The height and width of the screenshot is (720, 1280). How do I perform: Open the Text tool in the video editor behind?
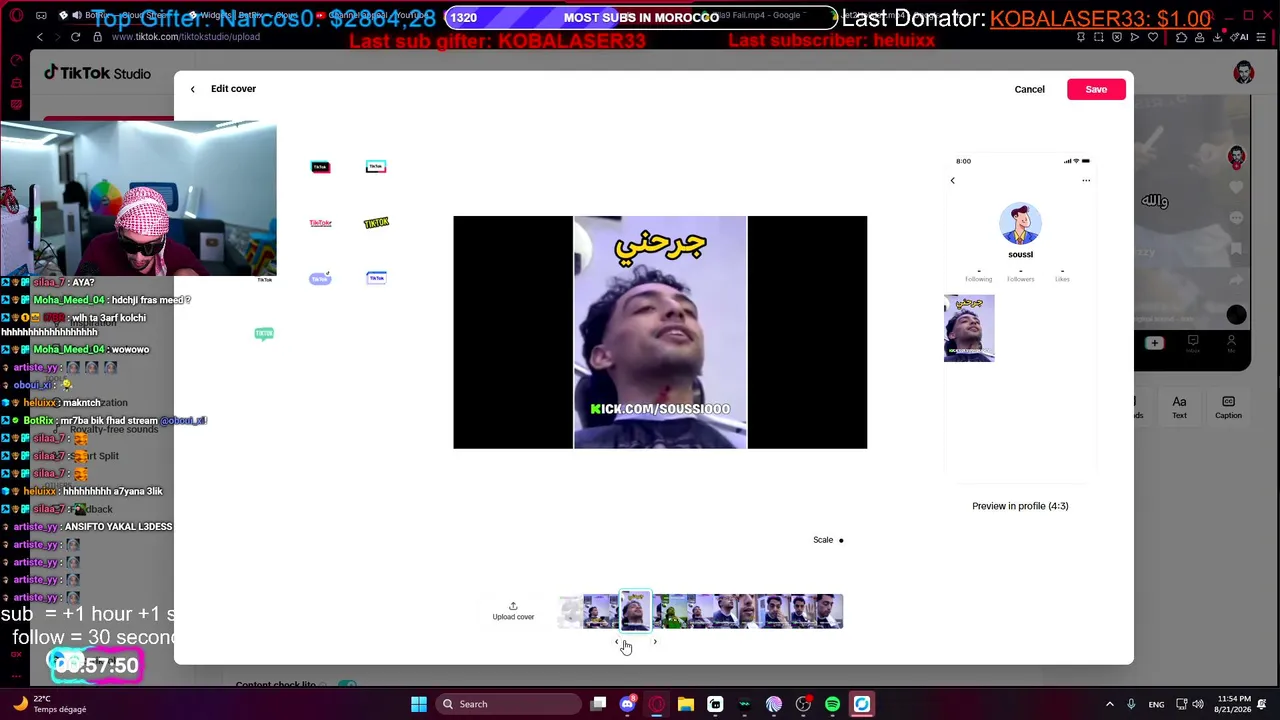(x=1179, y=407)
